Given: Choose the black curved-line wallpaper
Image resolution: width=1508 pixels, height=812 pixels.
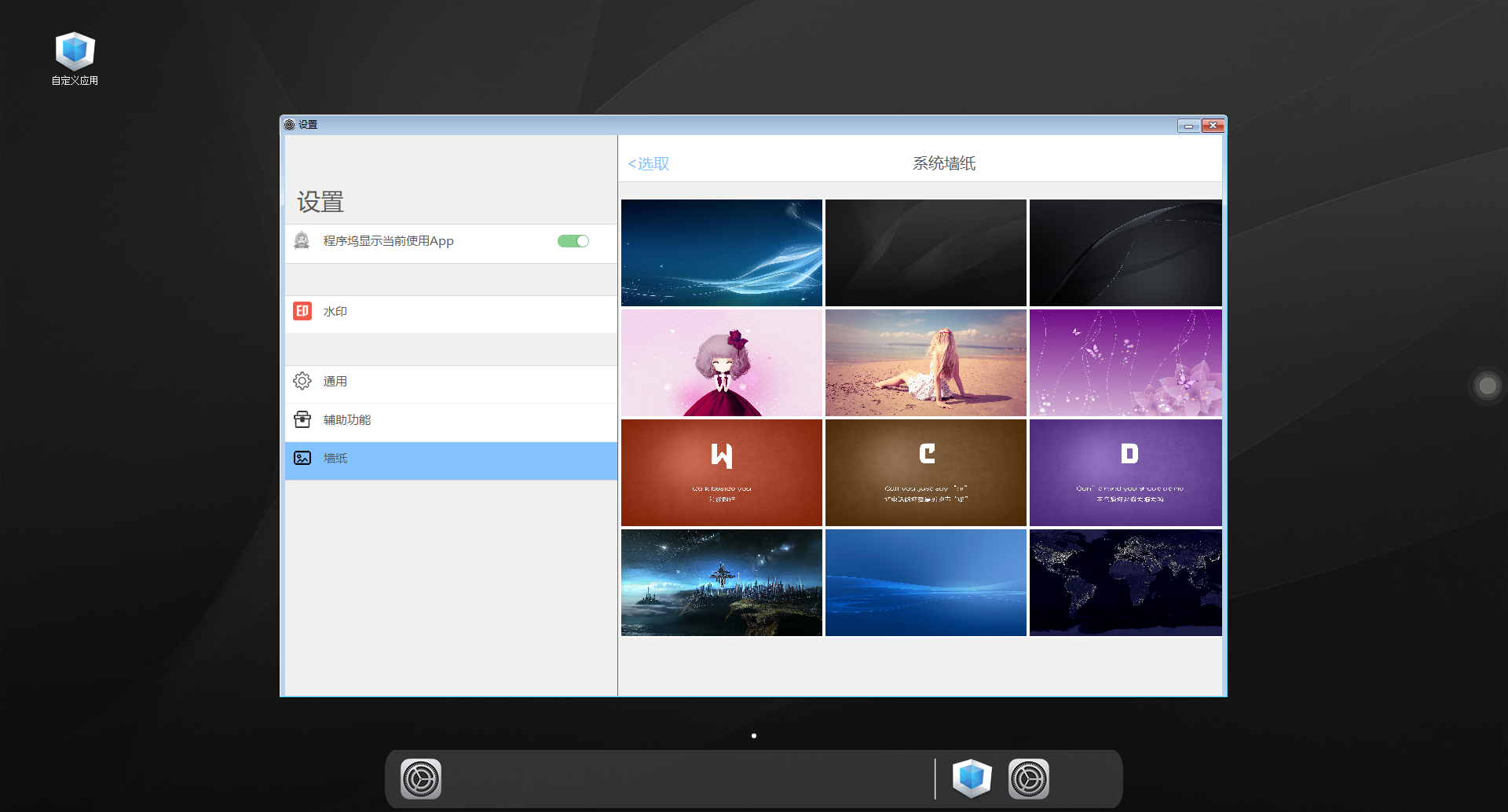Looking at the screenshot, I should pos(1126,253).
